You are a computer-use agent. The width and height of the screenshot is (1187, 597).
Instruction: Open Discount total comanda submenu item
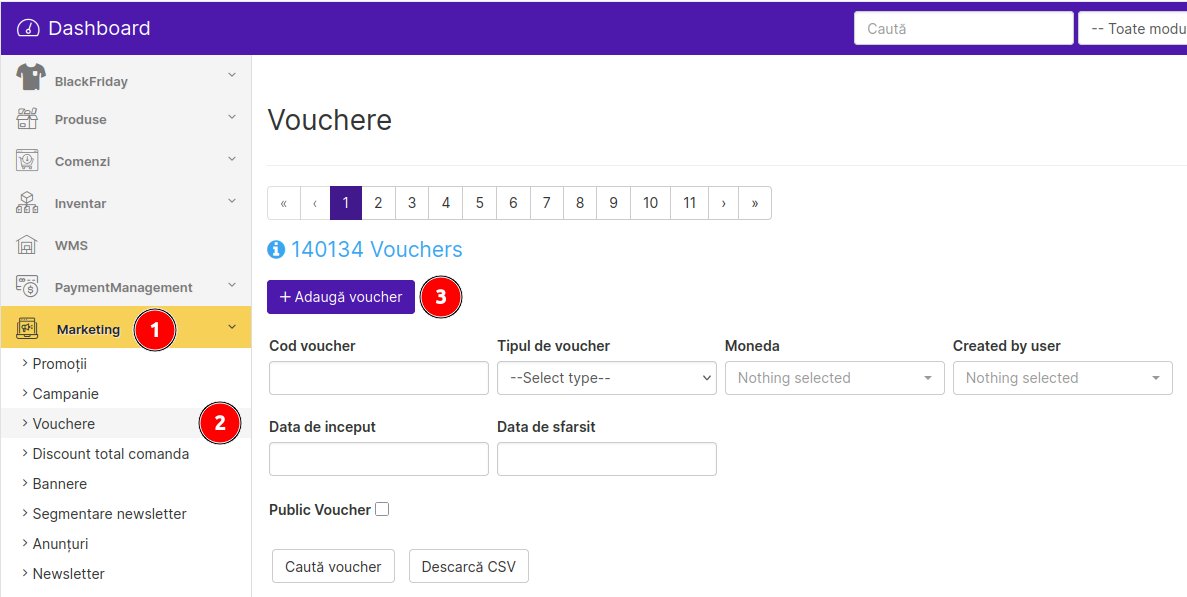(110, 454)
